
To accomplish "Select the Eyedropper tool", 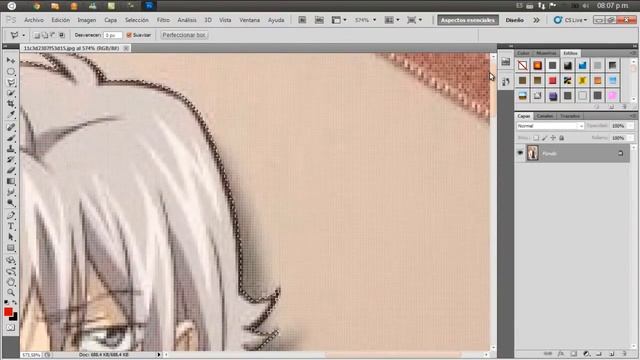I will pyautogui.click(x=11, y=115).
